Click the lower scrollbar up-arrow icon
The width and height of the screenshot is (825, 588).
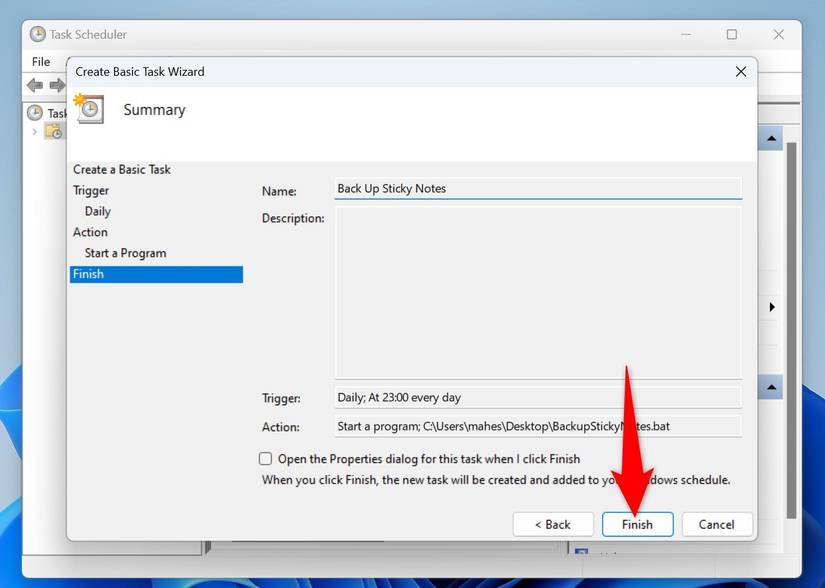click(770, 388)
